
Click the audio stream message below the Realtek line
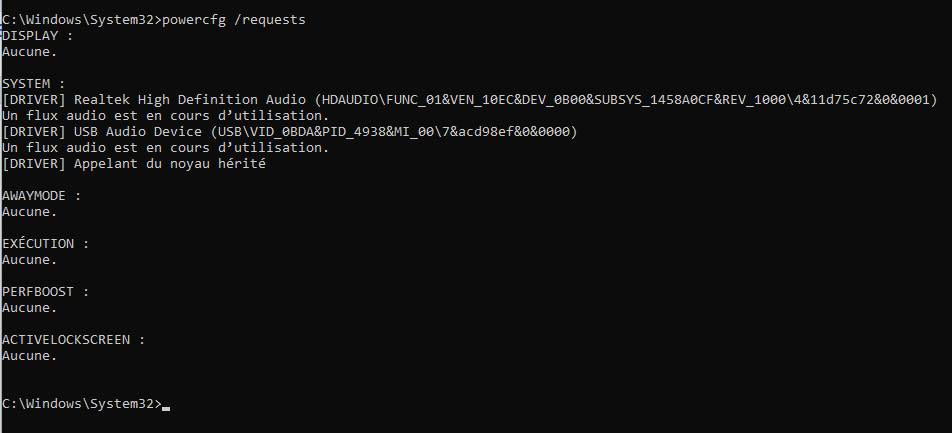point(165,115)
